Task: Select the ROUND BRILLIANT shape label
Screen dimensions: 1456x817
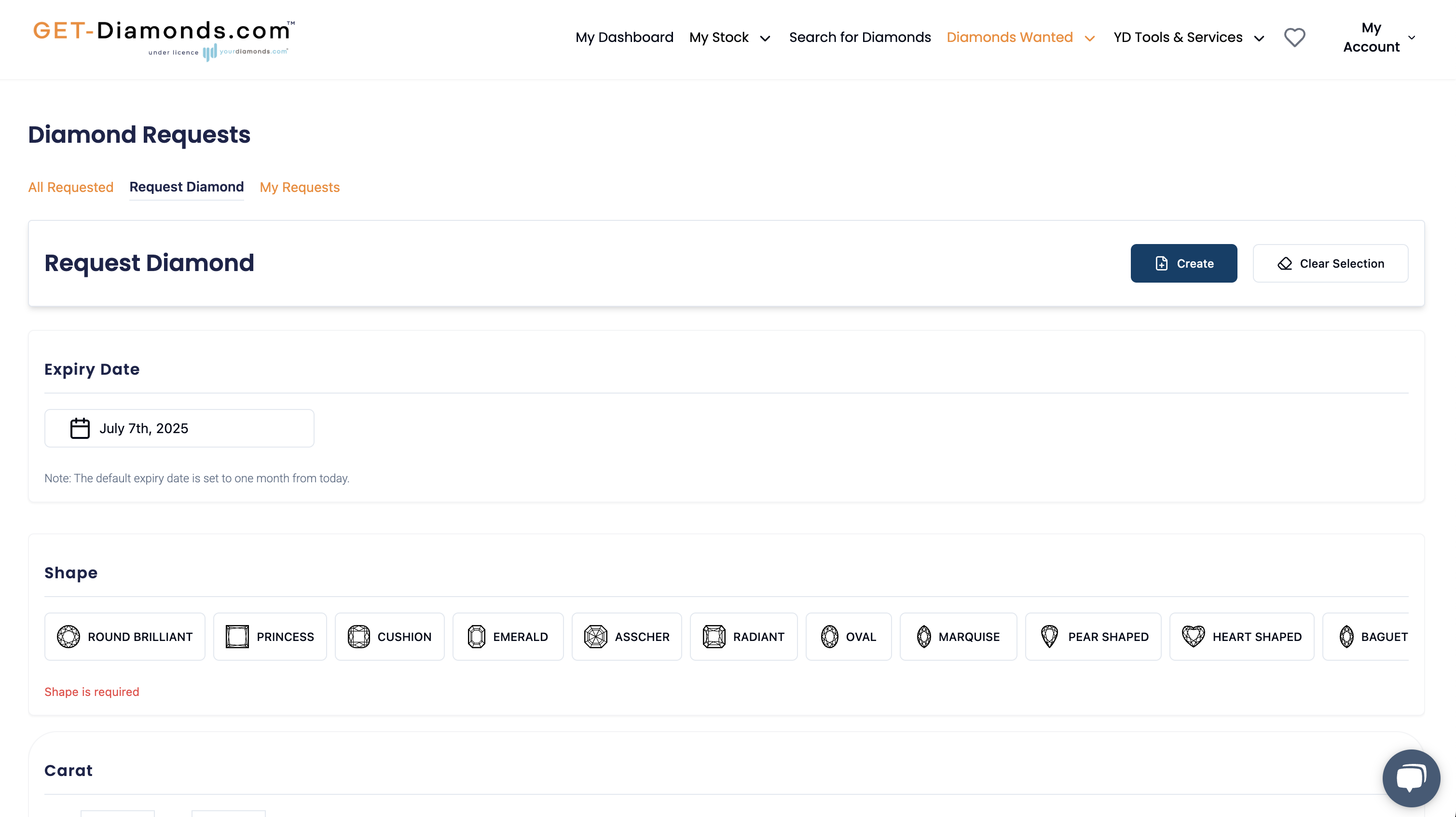Action: click(140, 637)
